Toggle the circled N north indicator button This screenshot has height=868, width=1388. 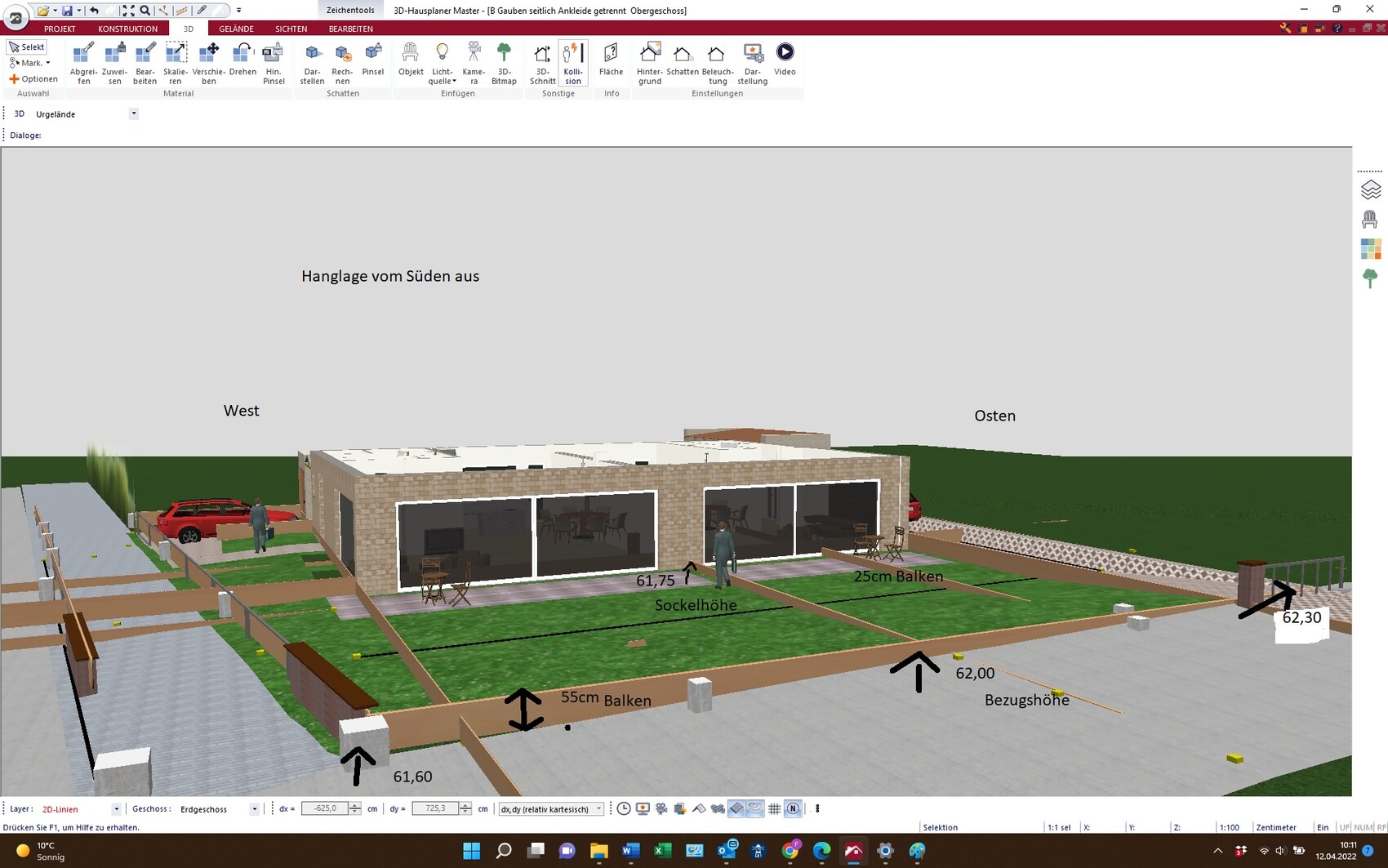tap(793, 808)
